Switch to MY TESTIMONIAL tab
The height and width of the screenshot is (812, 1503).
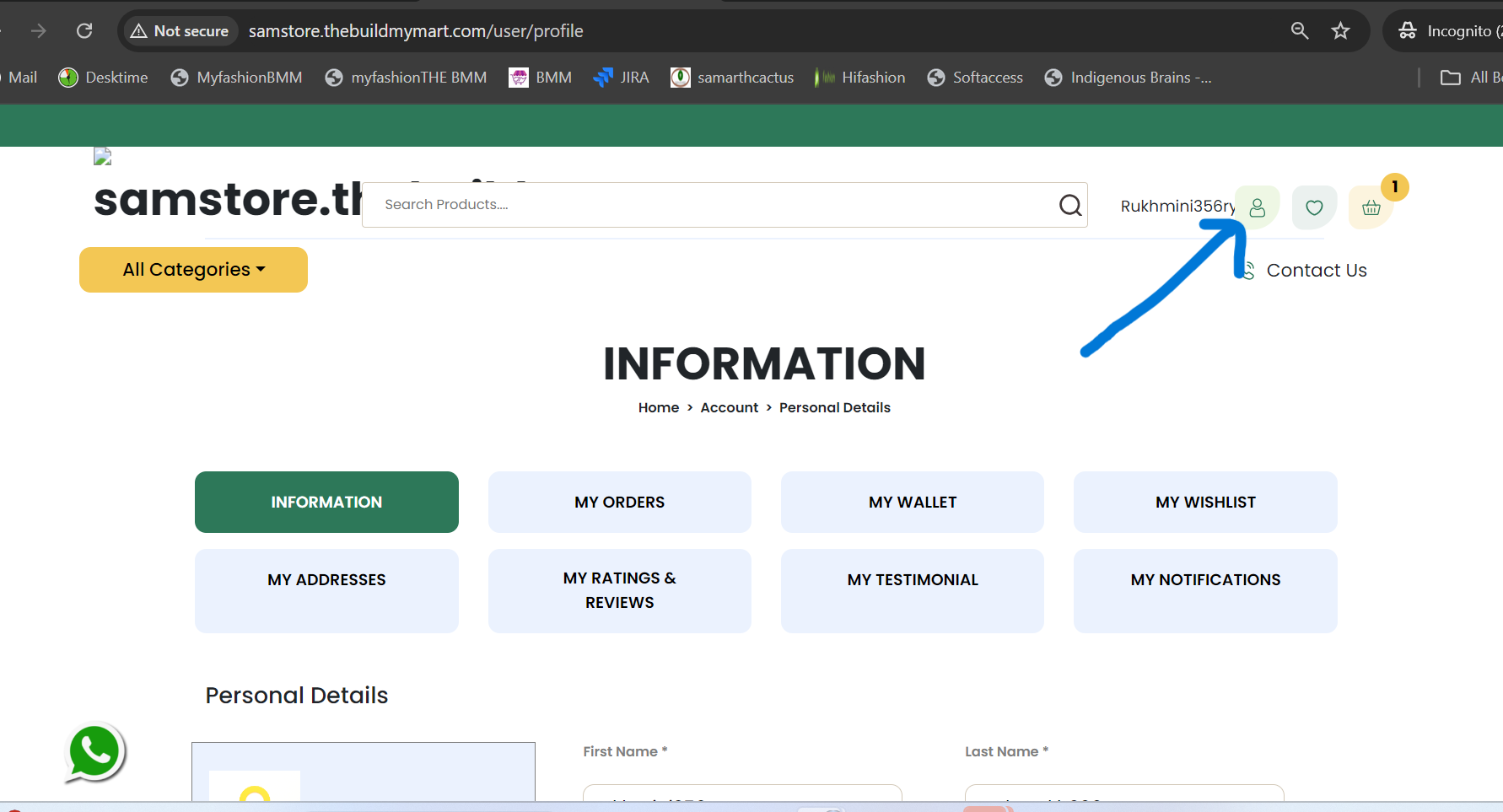click(x=913, y=591)
